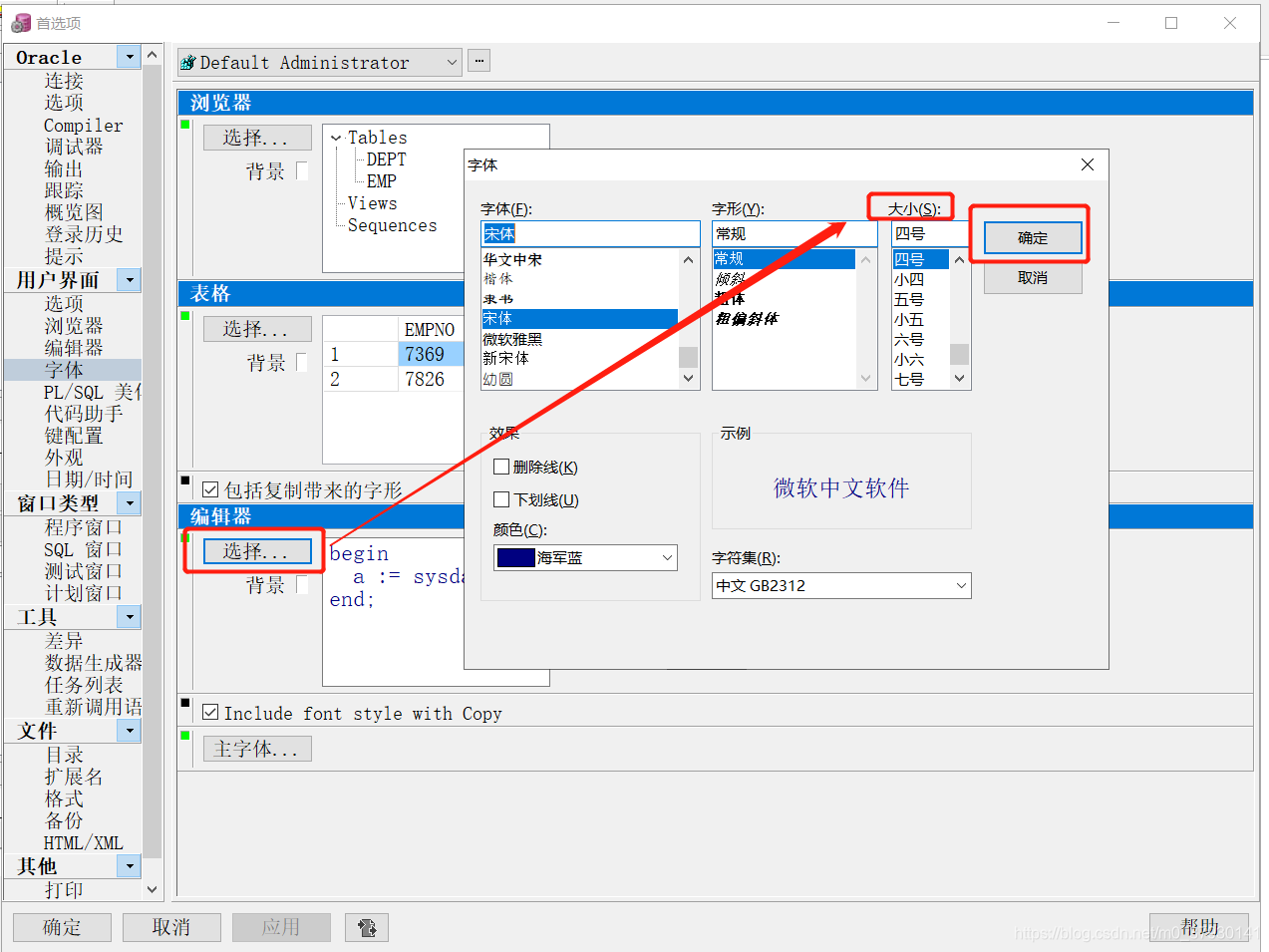
Task: Click the 大小 size input field
Action: 931,233
